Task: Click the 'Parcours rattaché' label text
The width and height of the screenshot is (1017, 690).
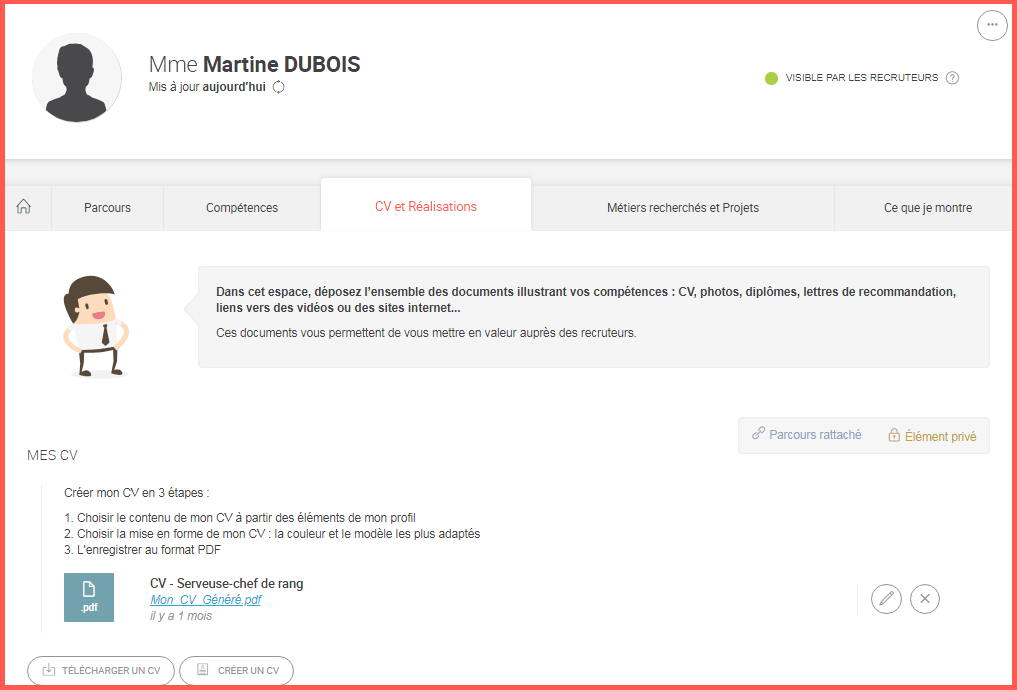Action: click(815, 434)
